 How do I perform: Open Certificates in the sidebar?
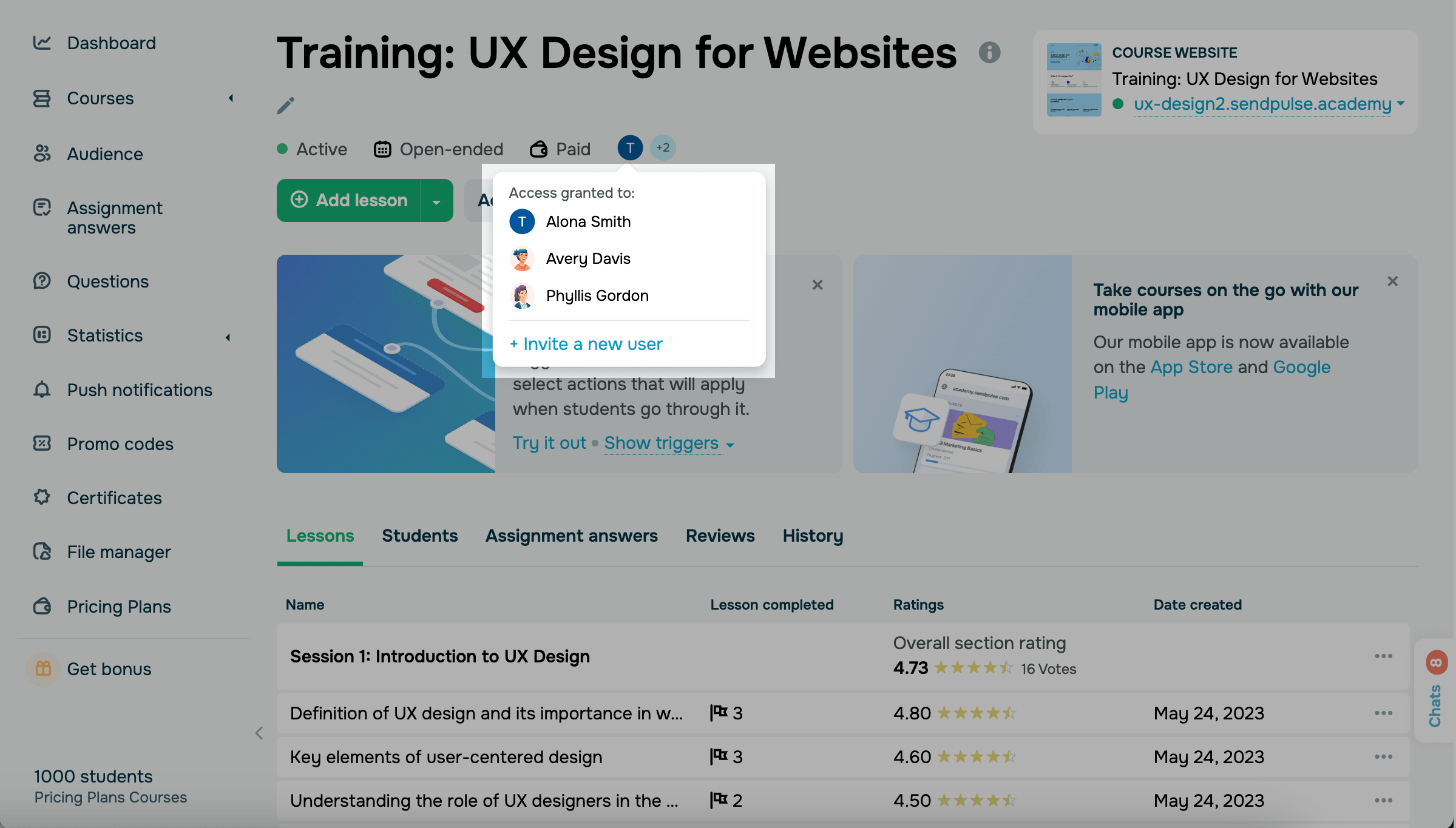[114, 498]
